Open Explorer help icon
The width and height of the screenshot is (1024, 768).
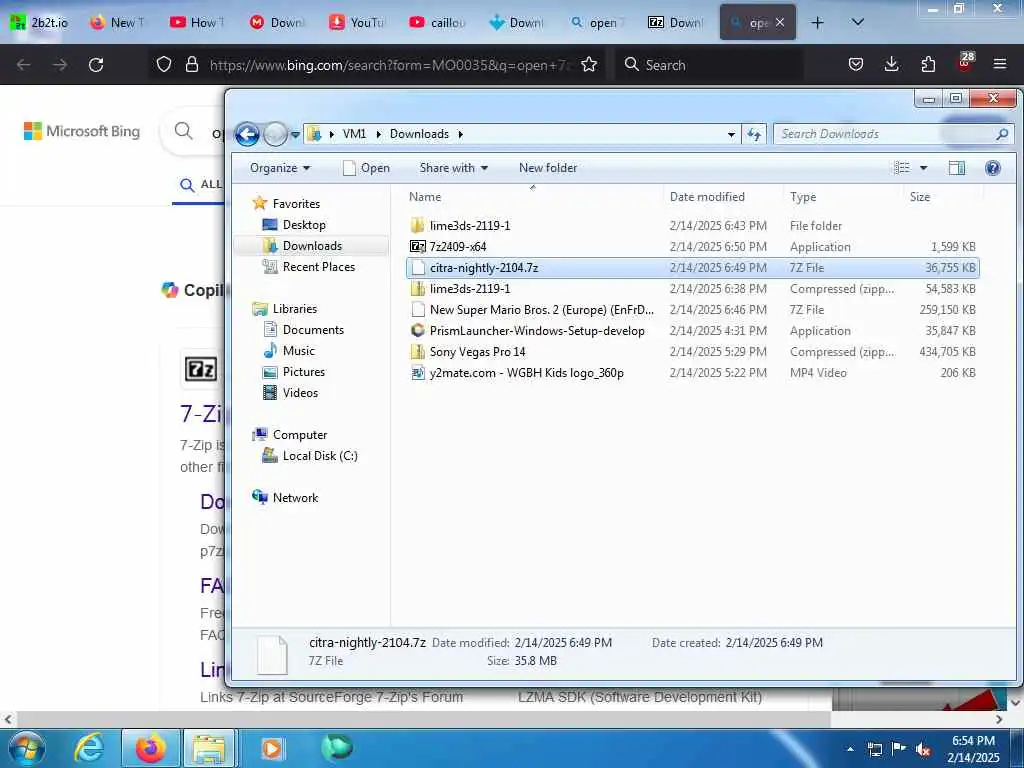coord(993,168)
